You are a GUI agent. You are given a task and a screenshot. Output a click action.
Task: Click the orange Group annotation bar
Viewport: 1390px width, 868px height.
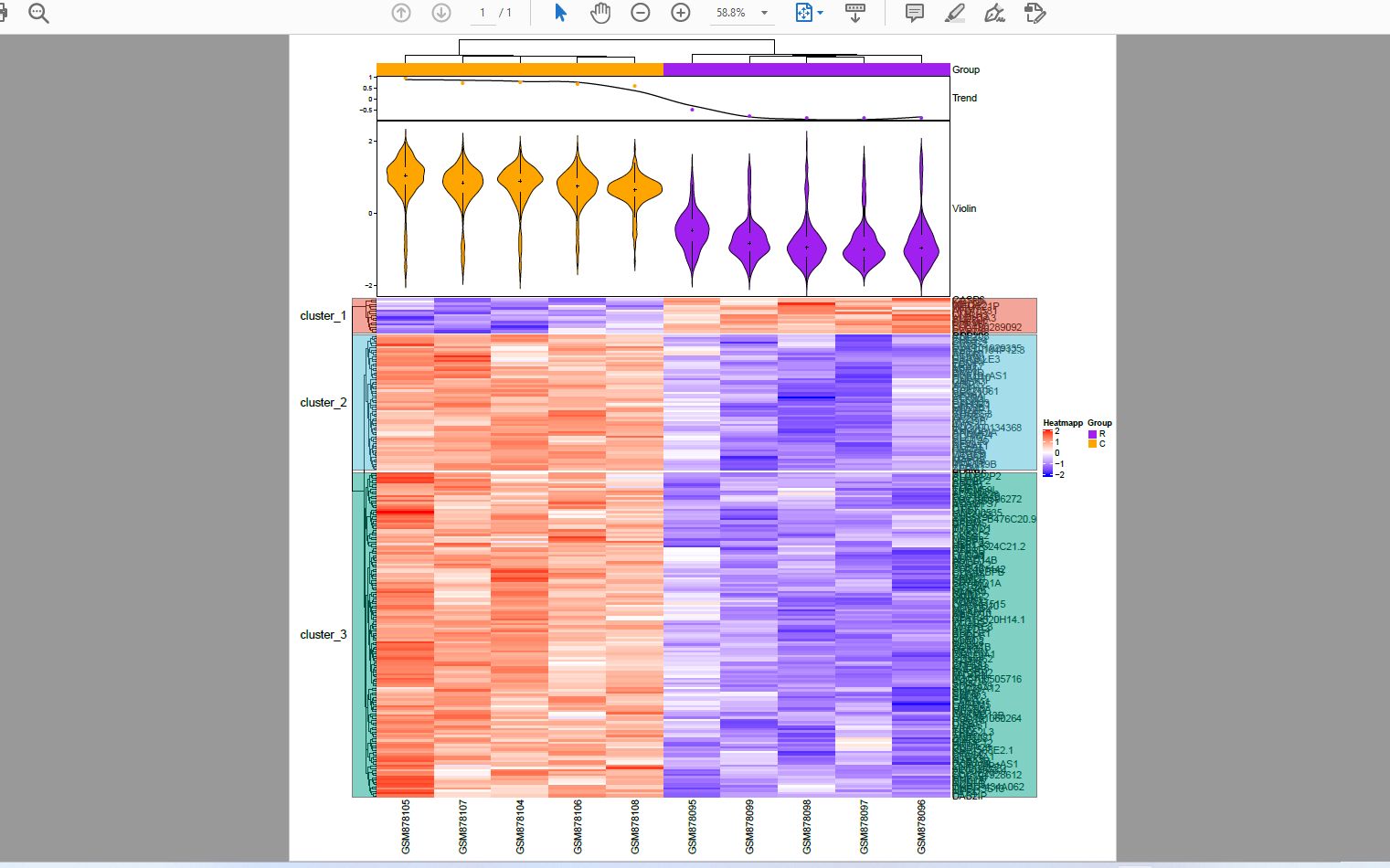[520, 69]
